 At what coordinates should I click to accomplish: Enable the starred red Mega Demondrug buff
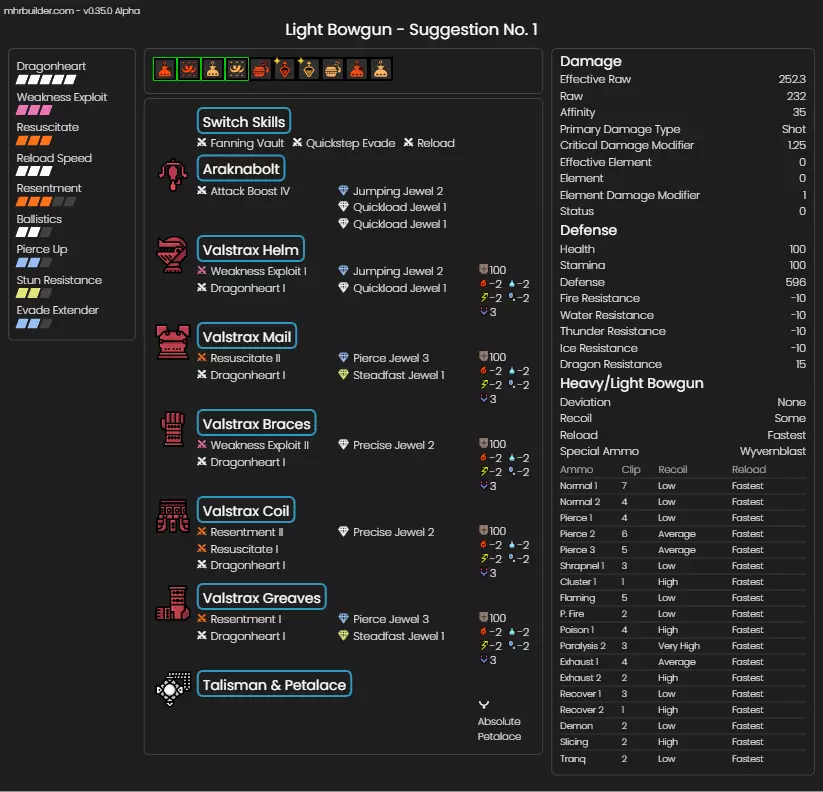284,69
